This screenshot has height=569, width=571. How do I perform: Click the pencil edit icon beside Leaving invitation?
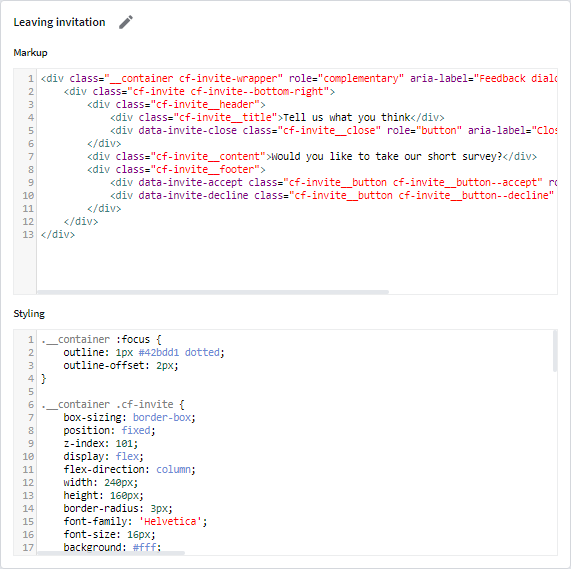(126, 22)
